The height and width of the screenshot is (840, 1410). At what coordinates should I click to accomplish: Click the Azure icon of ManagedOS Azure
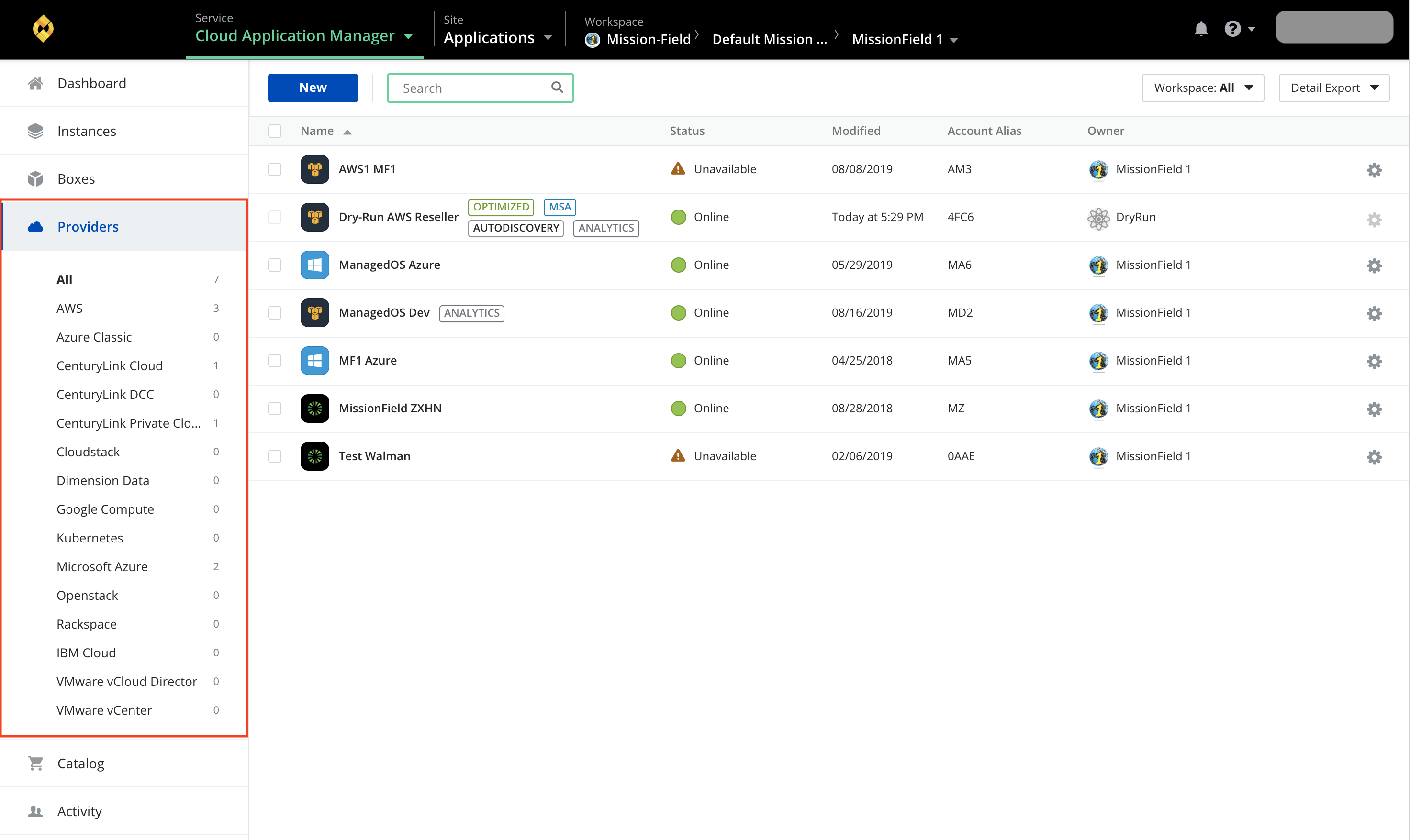(x=315, y=265)
